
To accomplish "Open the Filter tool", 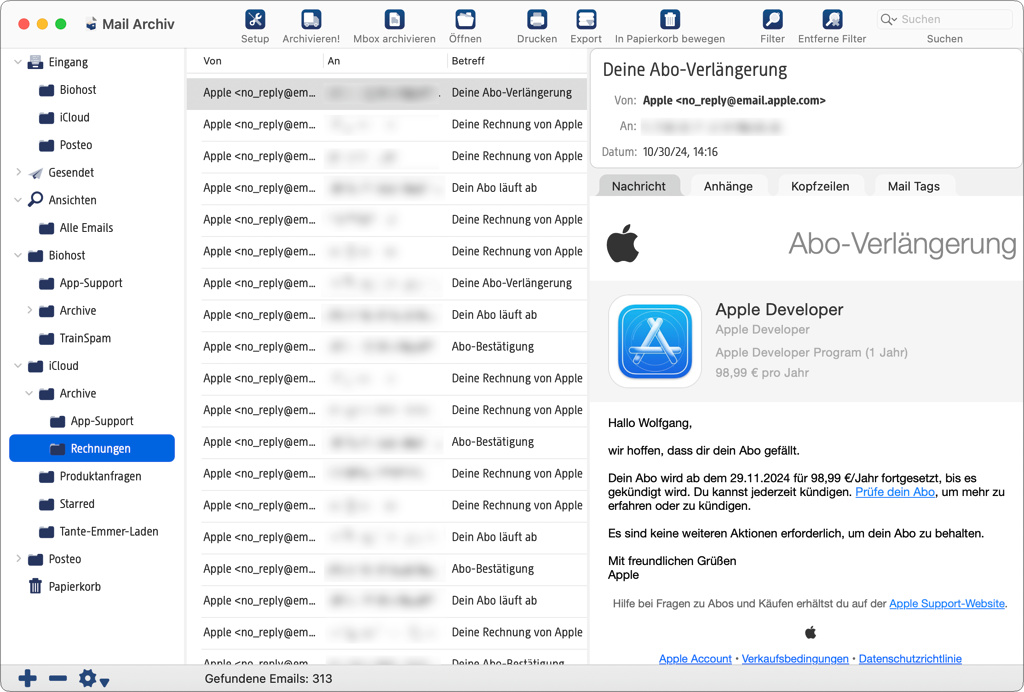I will point(772,20).
